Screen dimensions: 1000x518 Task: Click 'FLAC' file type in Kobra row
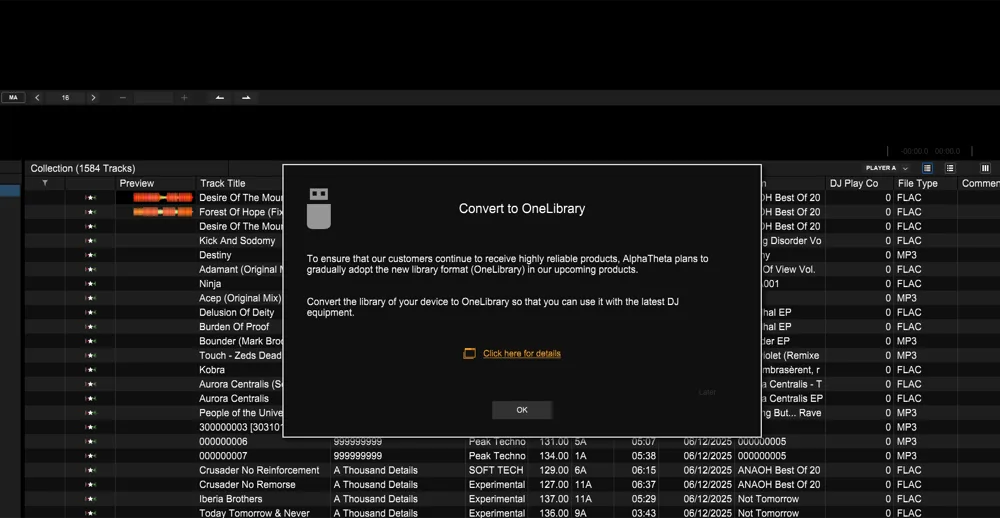(909, 370)
